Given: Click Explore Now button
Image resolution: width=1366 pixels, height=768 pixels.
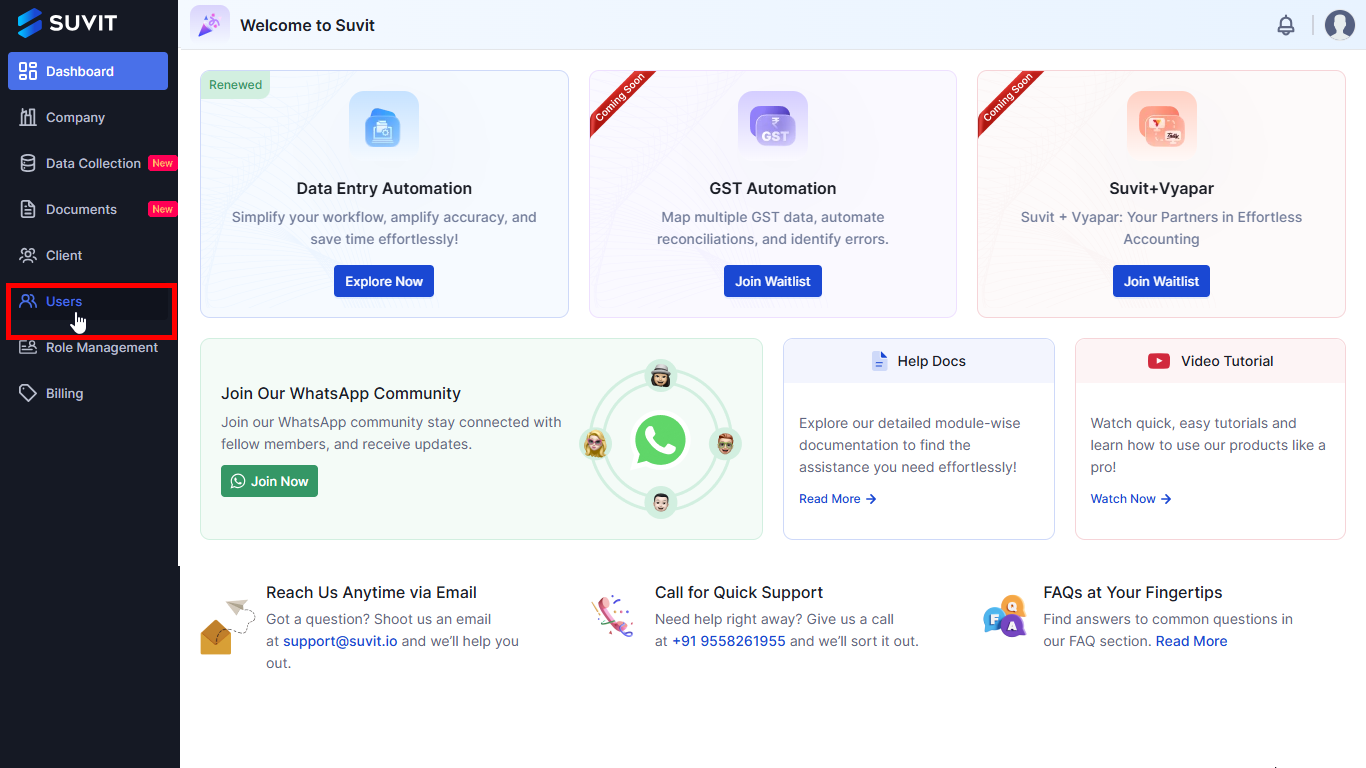Looking at the screenshot, I should click(384, 281).
